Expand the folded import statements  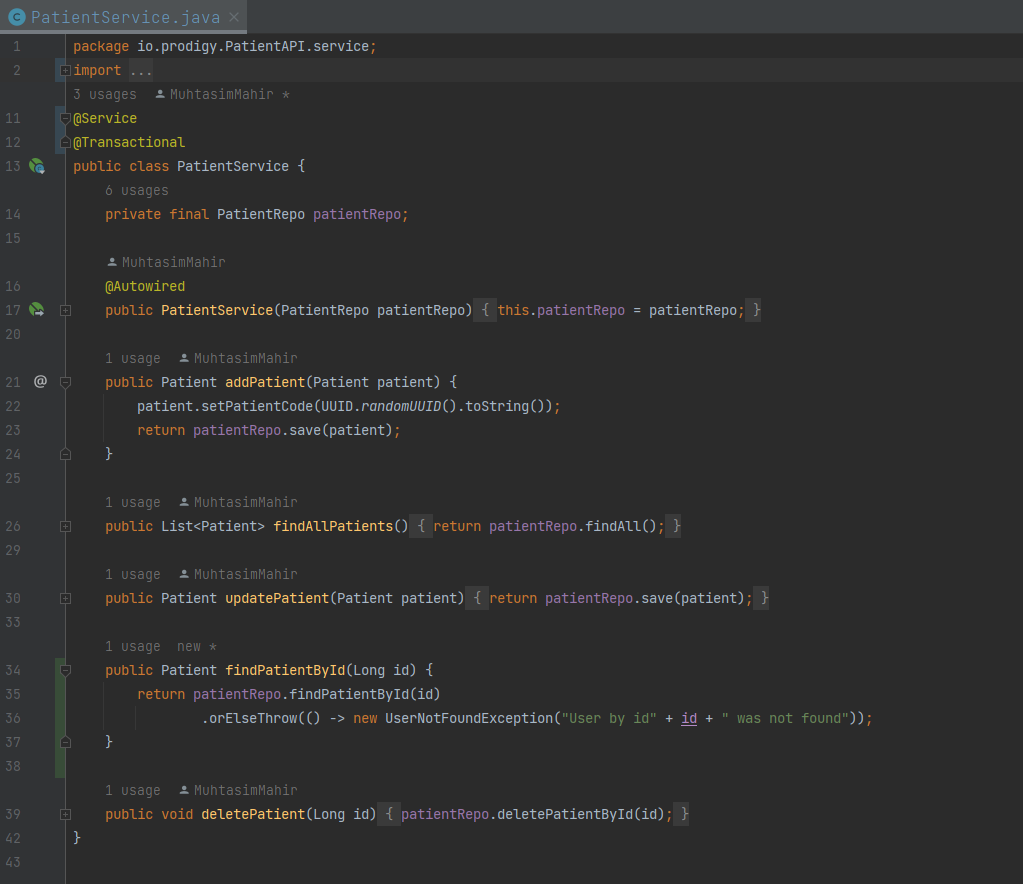65,70
